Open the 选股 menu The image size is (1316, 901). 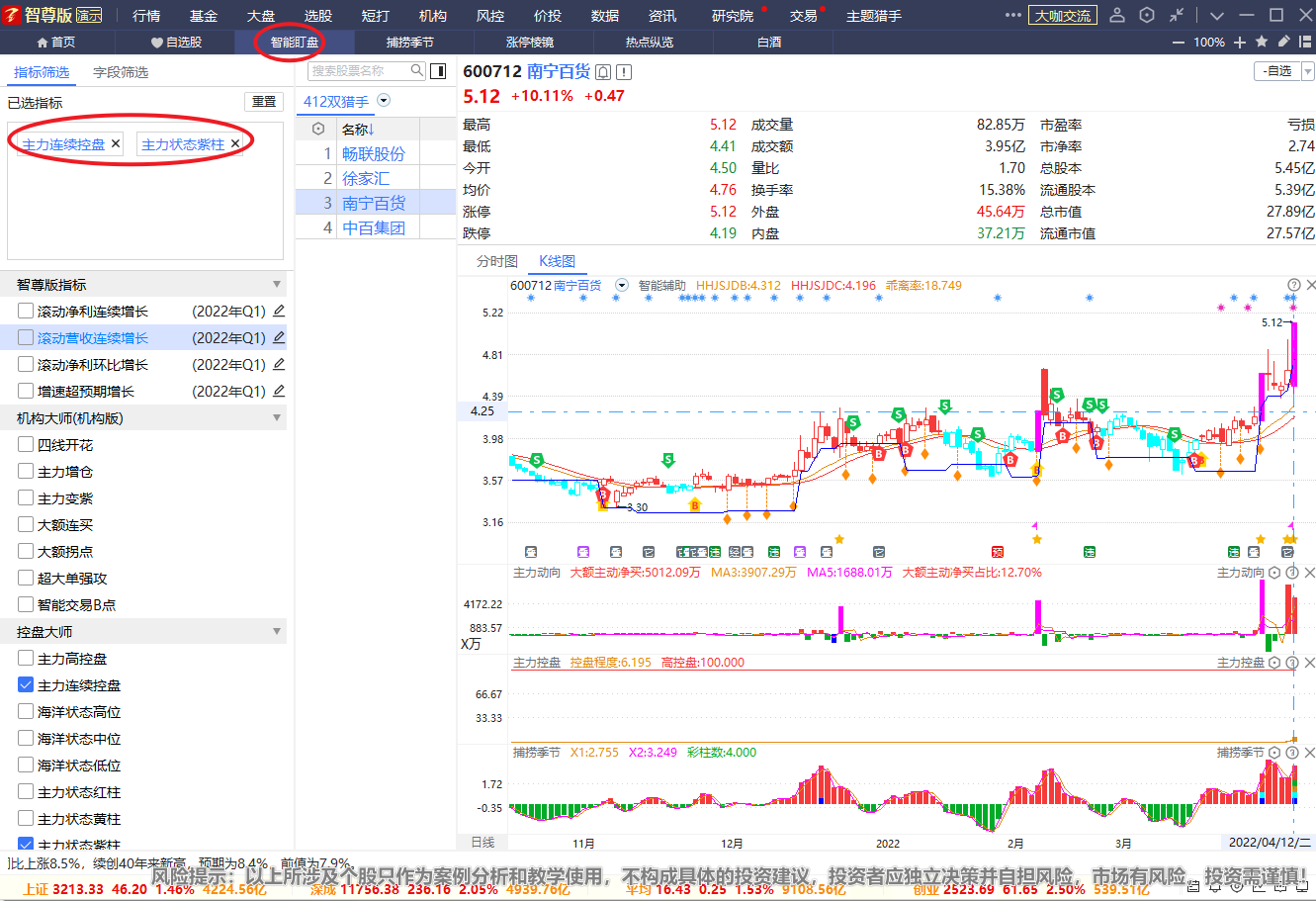(x=318, y=16)
